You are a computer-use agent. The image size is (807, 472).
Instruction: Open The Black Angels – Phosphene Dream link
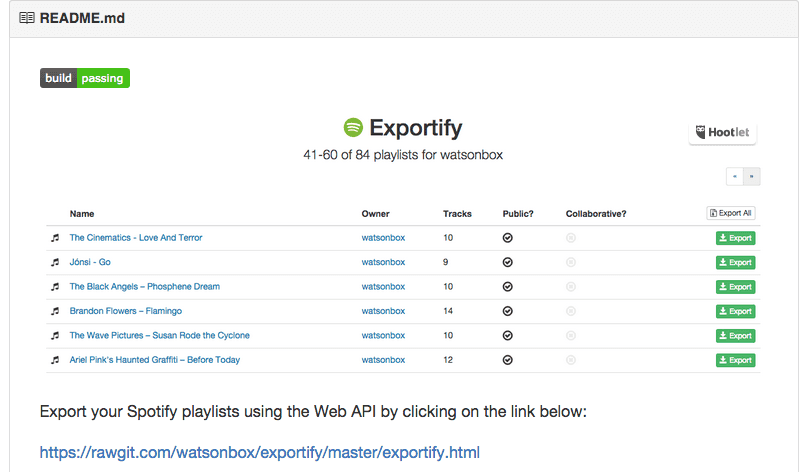145,287
